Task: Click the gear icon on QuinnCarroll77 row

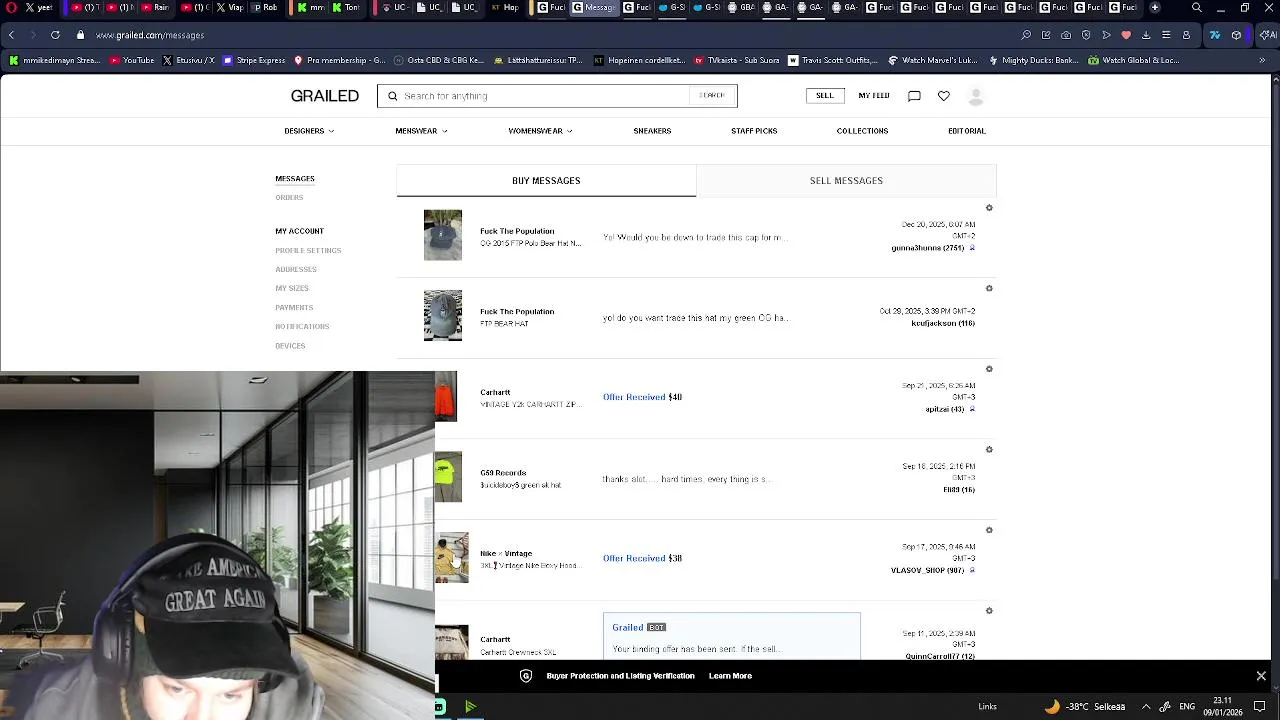Action: tap(989, 610)
